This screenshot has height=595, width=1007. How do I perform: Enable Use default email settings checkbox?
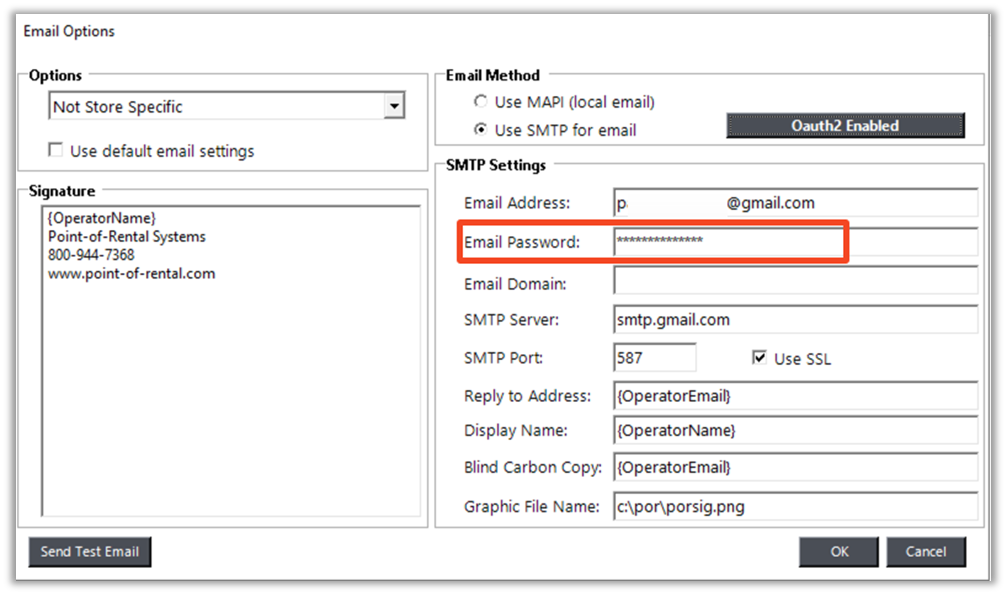[x=56, y=151]
